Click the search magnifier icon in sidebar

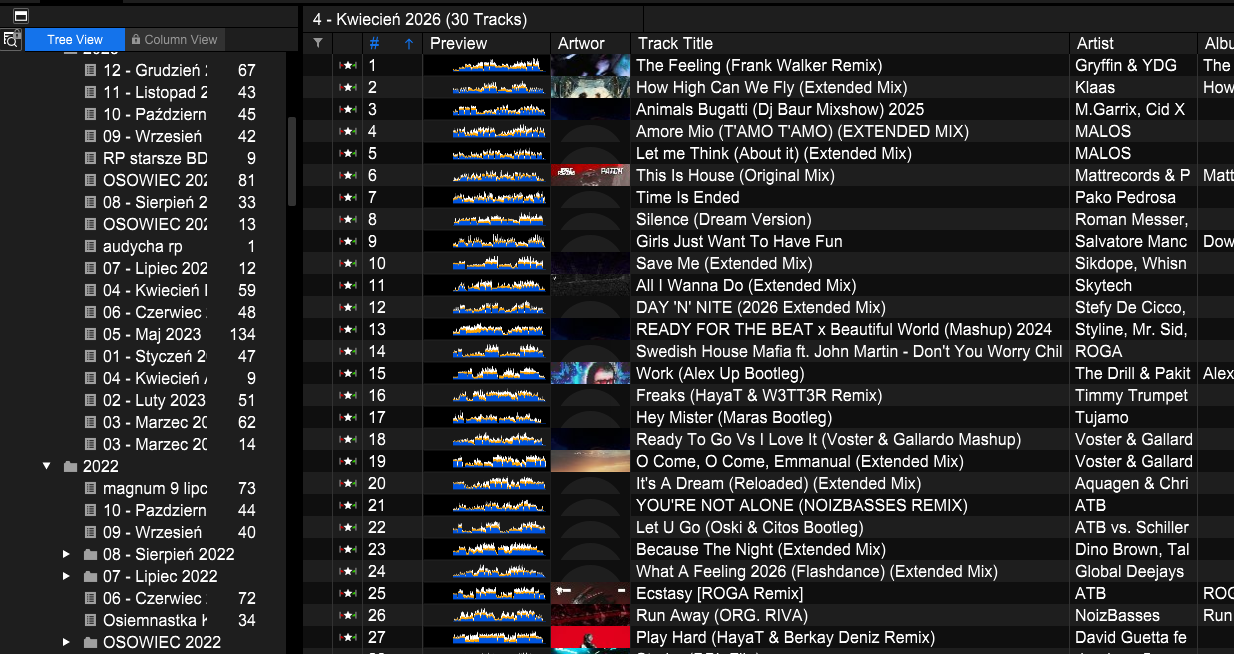(x=11, y=39)
